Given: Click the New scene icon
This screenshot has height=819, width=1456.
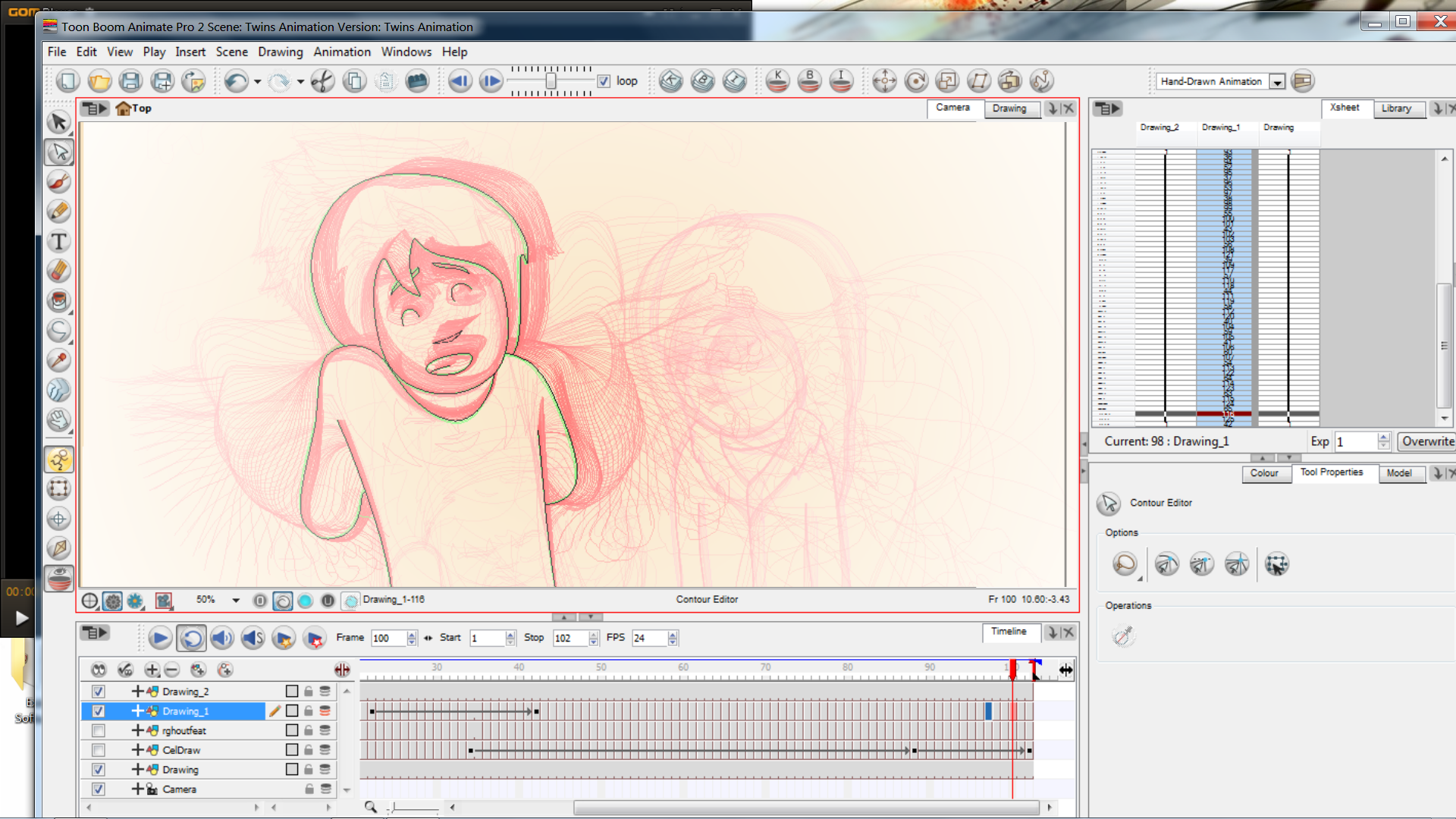Looking at the screenshot, I should (x=68, y=81).
